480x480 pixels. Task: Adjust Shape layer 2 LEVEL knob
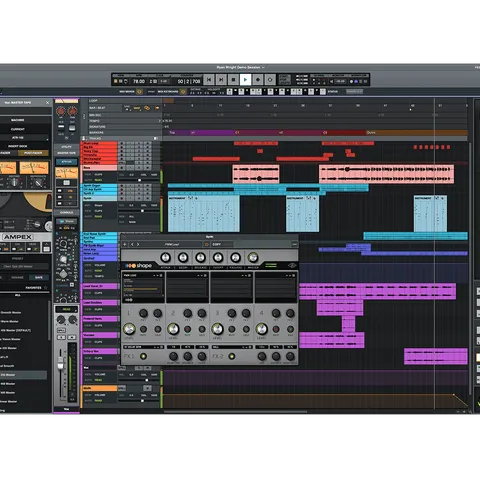tap(173, 329)
